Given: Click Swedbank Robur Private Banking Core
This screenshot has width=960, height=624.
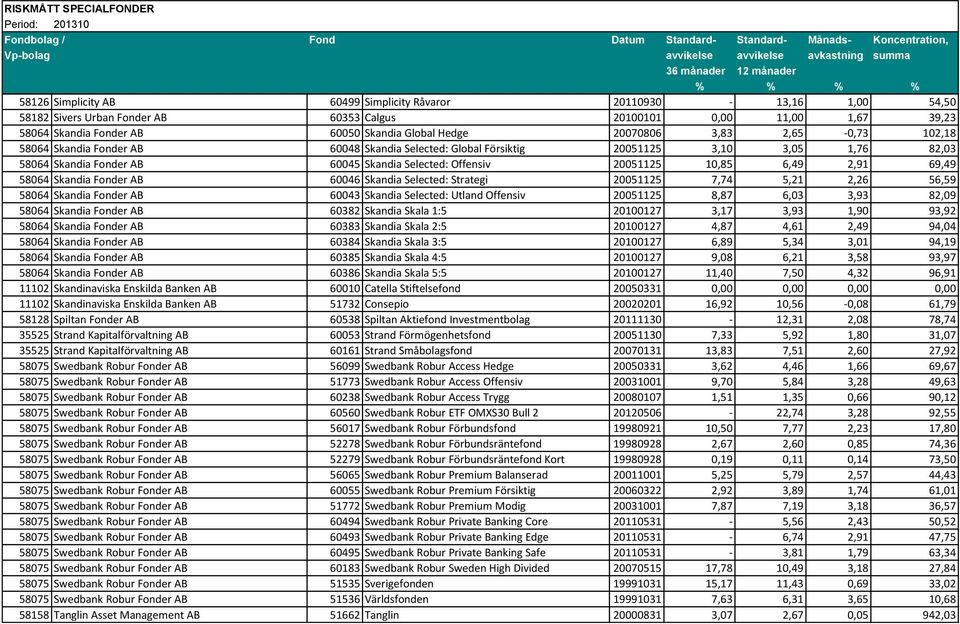Looking at the screenshot, I should click(456, 522).
